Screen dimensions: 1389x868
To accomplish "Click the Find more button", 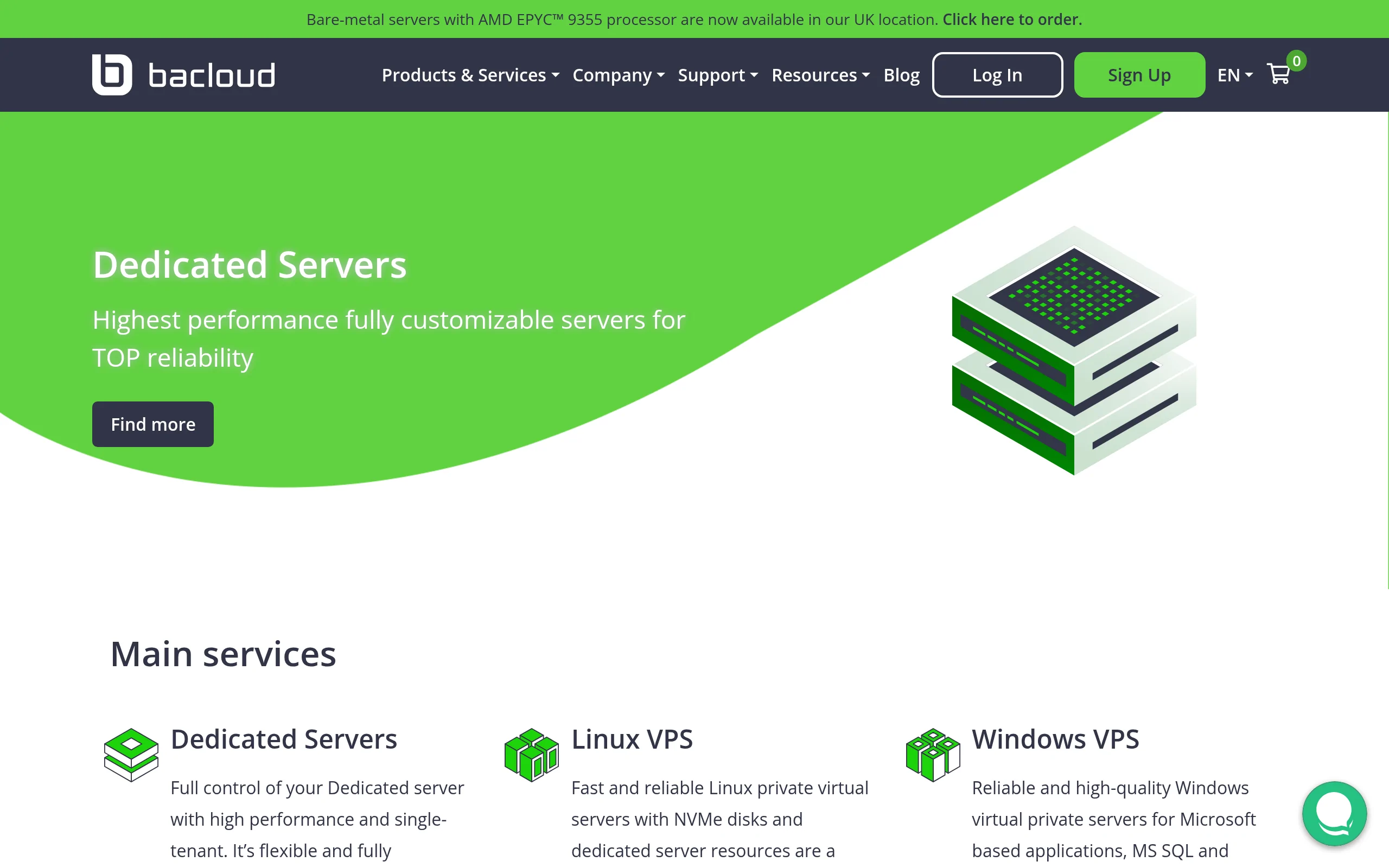I will point(152,424).
